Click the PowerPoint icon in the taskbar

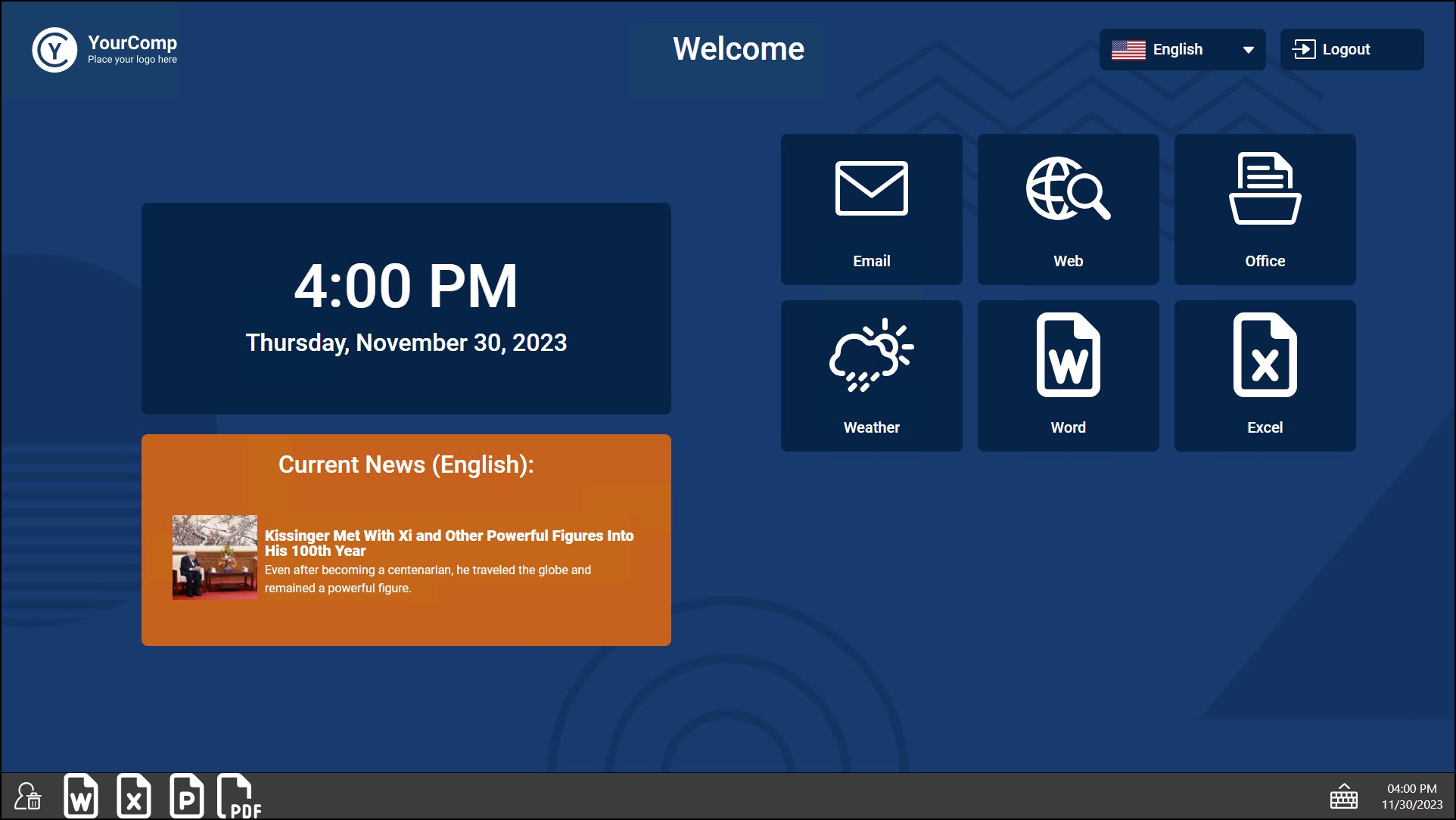187,796
